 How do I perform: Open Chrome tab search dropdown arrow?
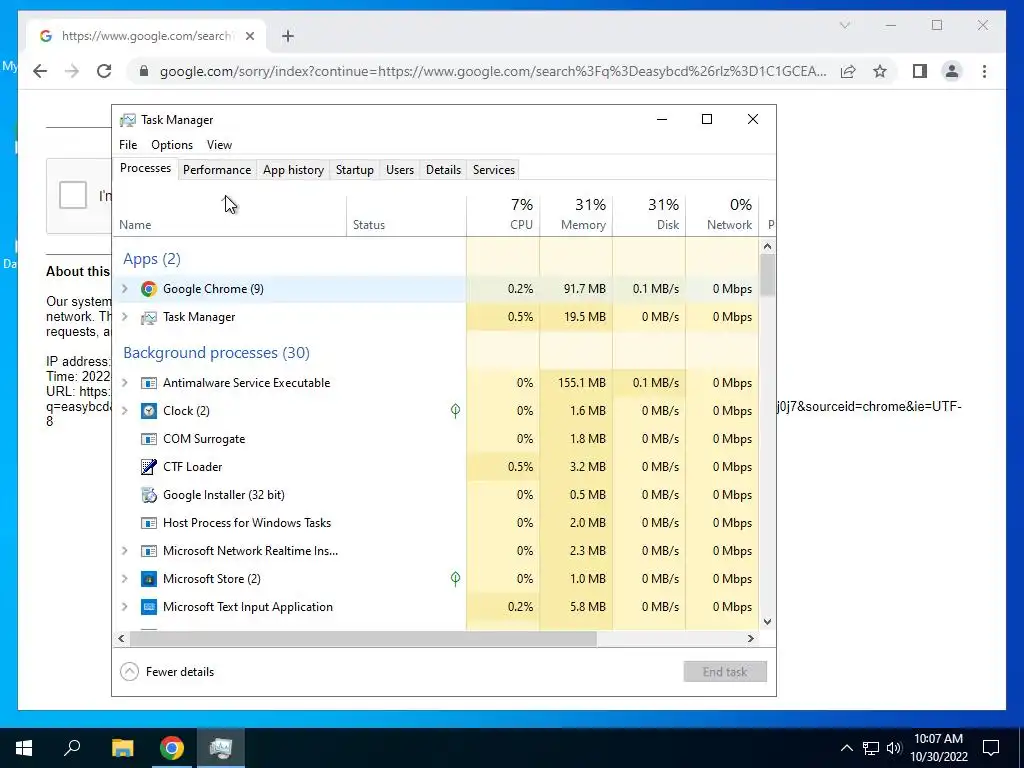click(x=844, y=25)
